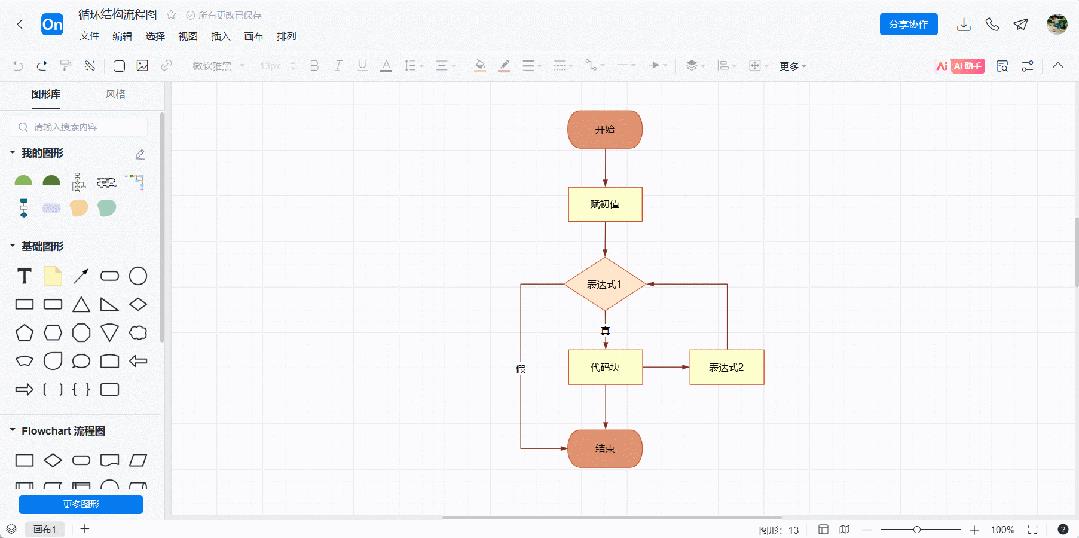Image resolution: width=1079 pixels, height=538 pixels.
Task: Star the document as favorite
Action: click(x=171, y=14)
